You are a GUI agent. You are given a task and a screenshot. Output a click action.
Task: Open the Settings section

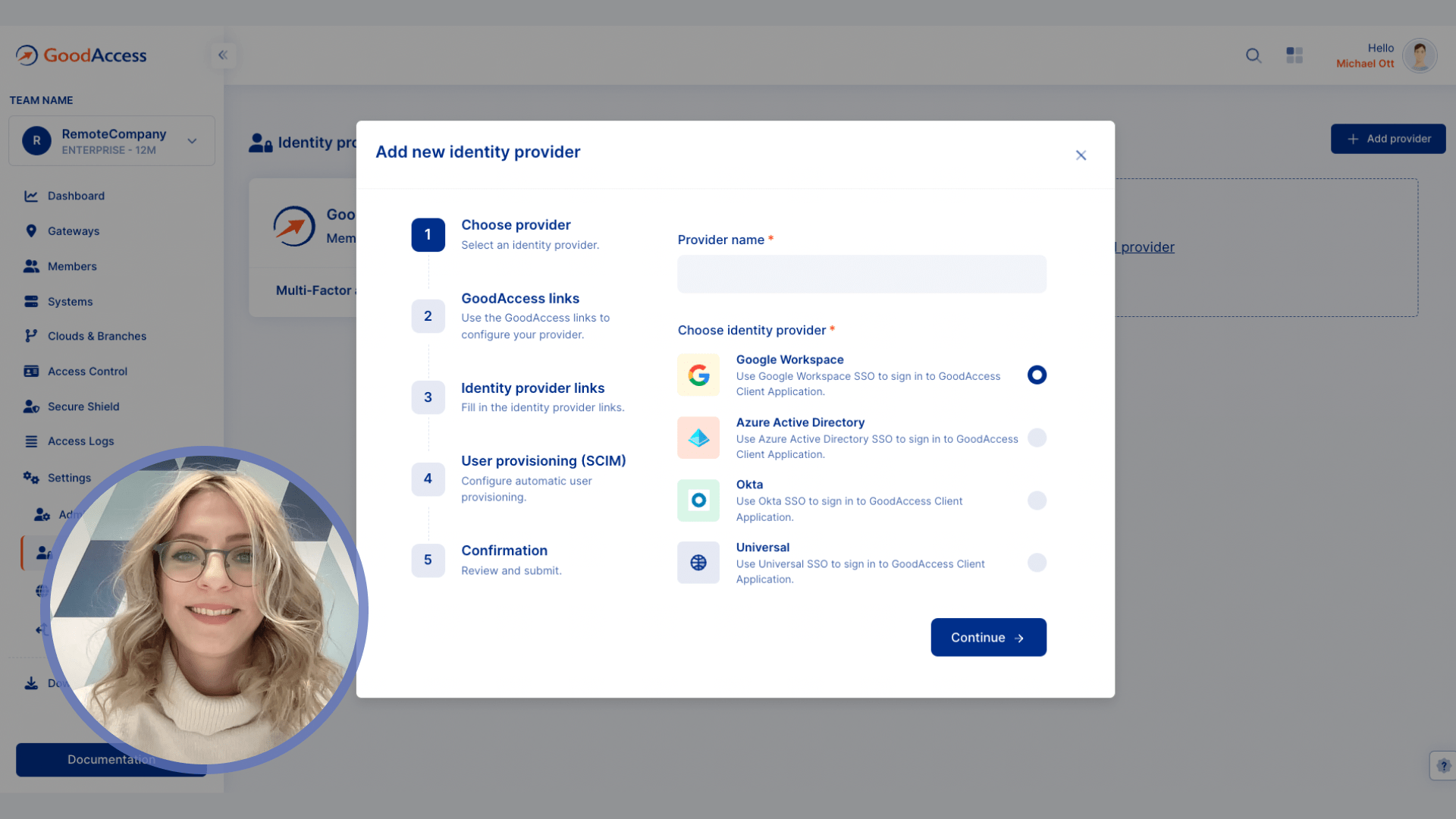68,478
